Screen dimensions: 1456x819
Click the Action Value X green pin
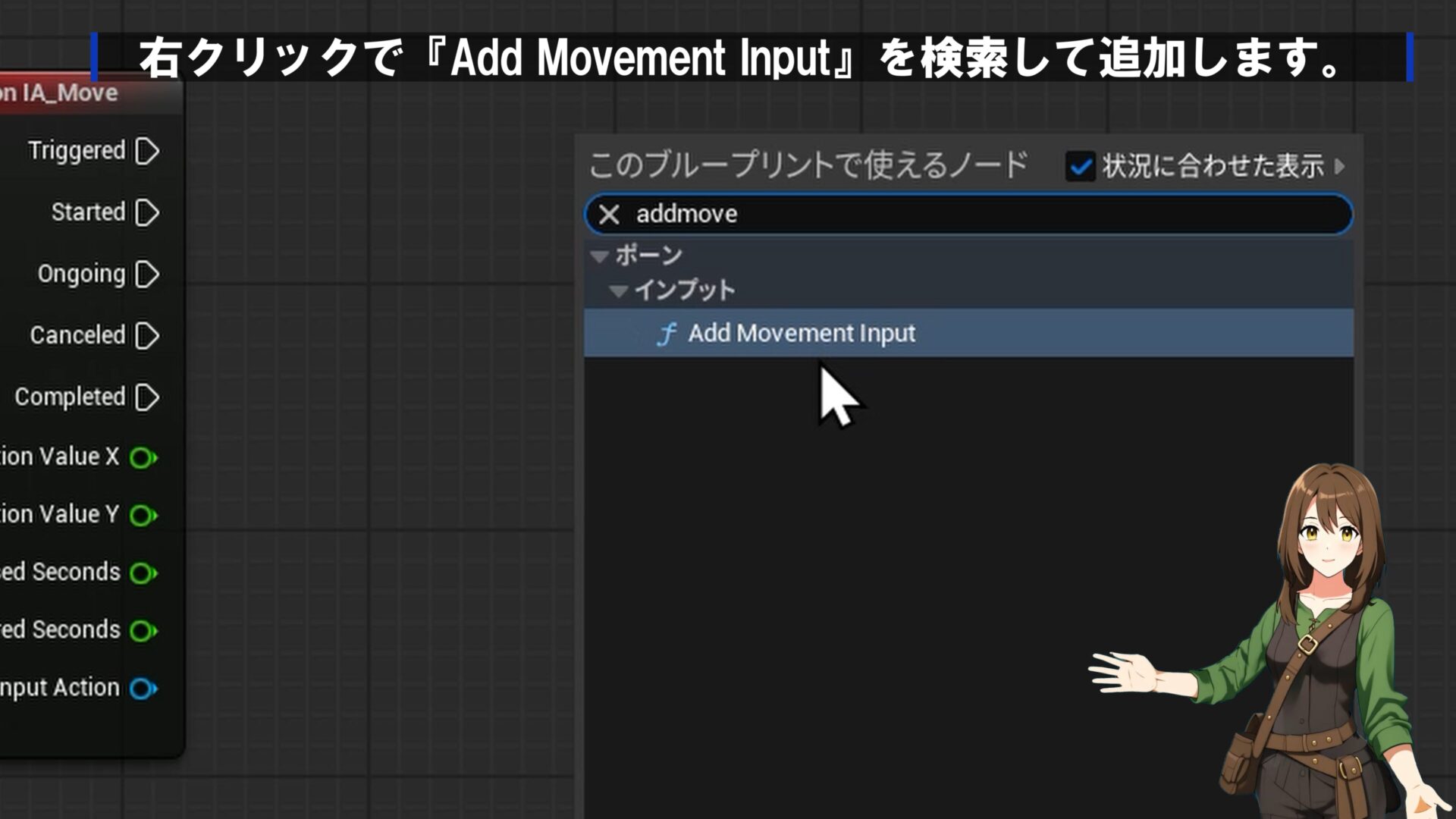tap(142, 457)
